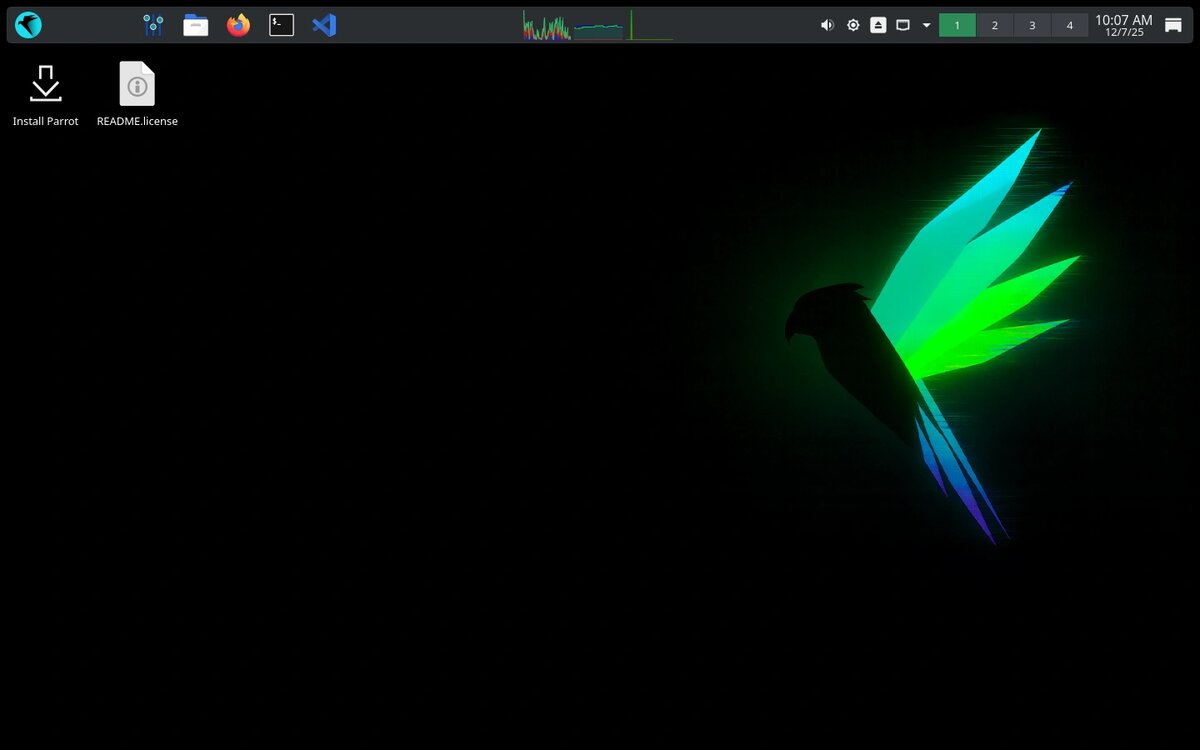The width and height of the screenshot is (1200, 750).
Task: Open the settings gear icon in the tray
Action: pos(852,25)
